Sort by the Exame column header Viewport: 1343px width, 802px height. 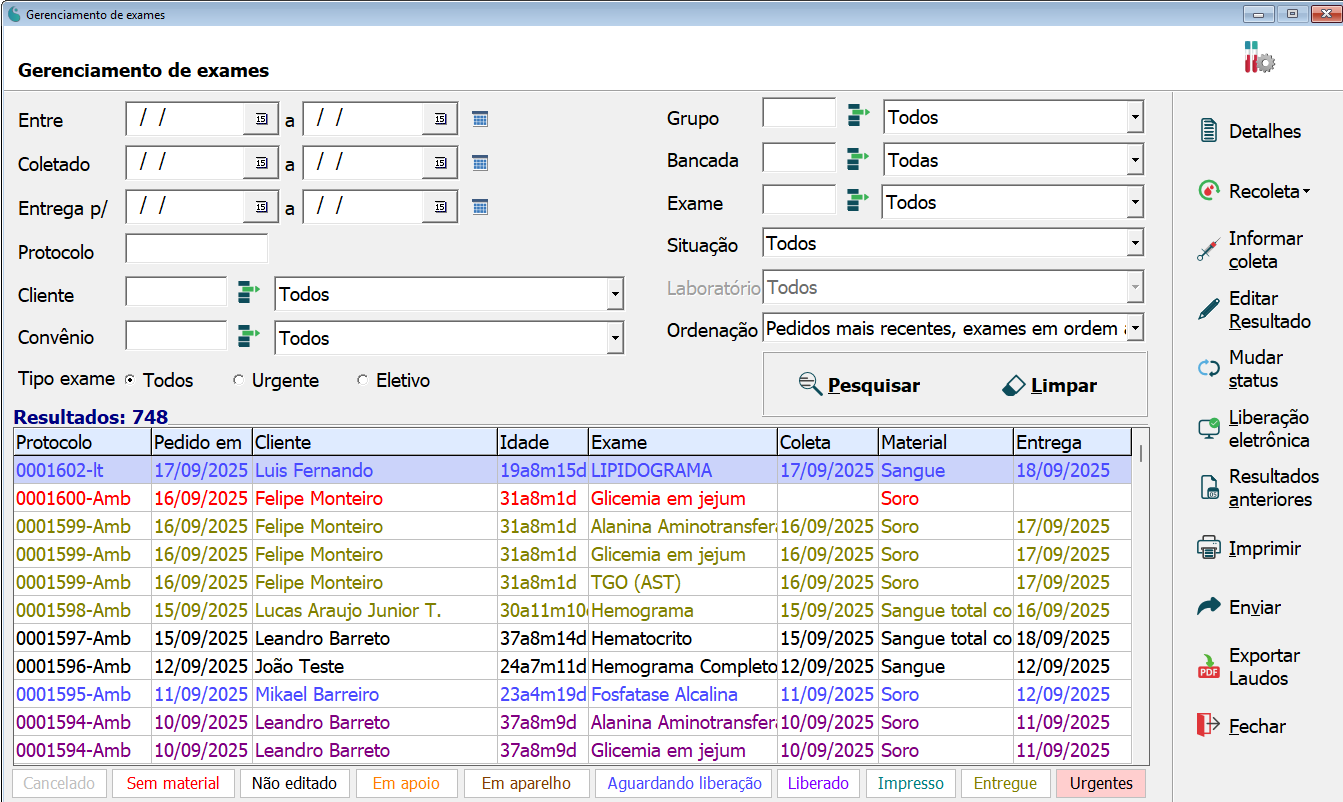[x=682, y=442]
